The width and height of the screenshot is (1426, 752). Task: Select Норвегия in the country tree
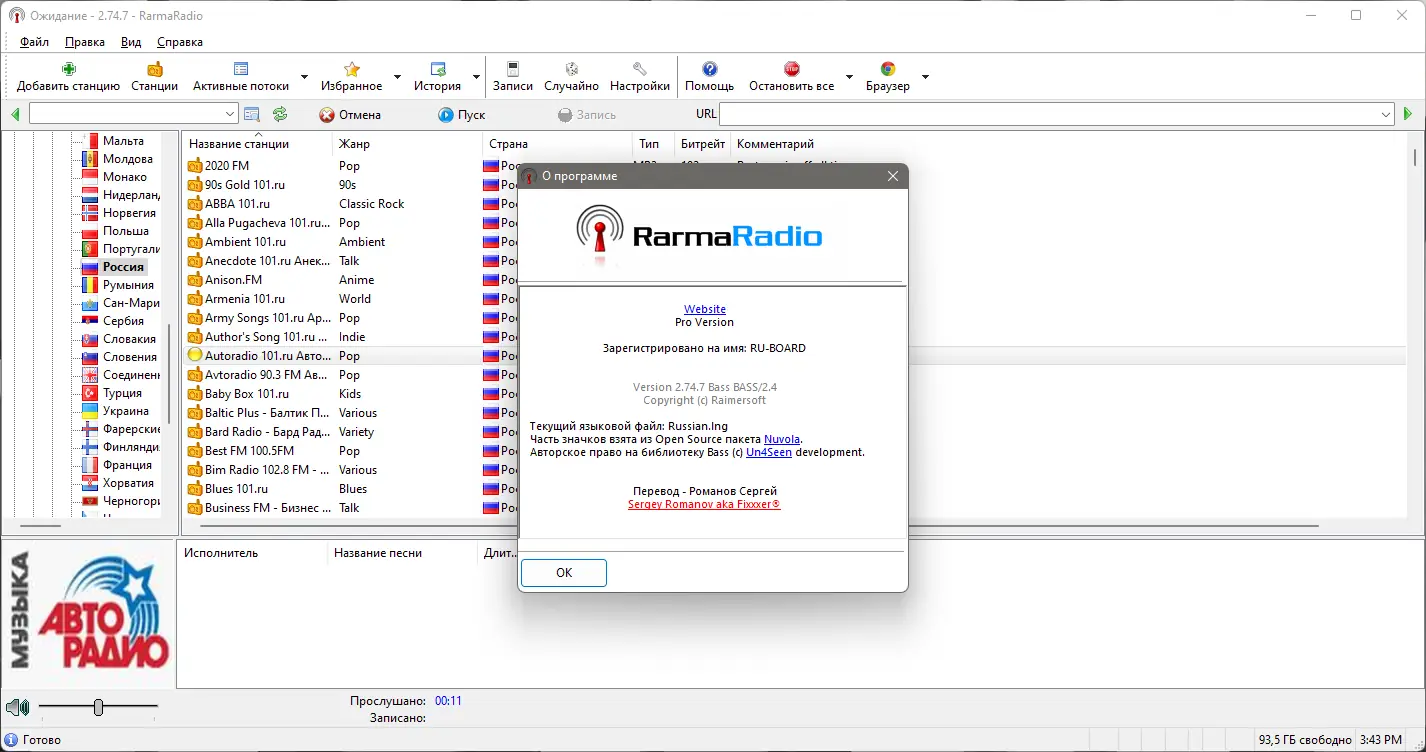coord(129,213)
